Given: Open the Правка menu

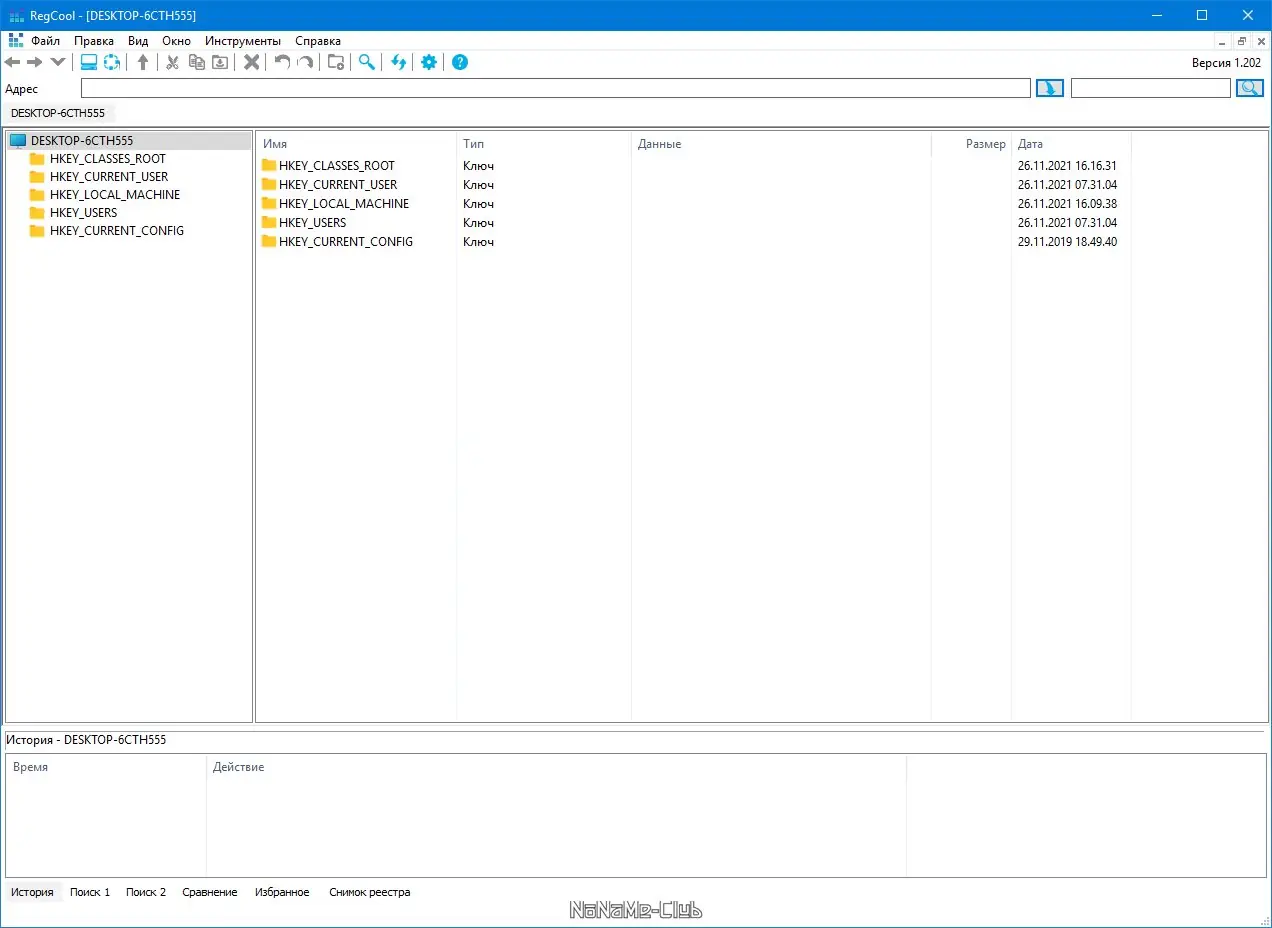Looking at the screenshot, I should pos(94,41).
